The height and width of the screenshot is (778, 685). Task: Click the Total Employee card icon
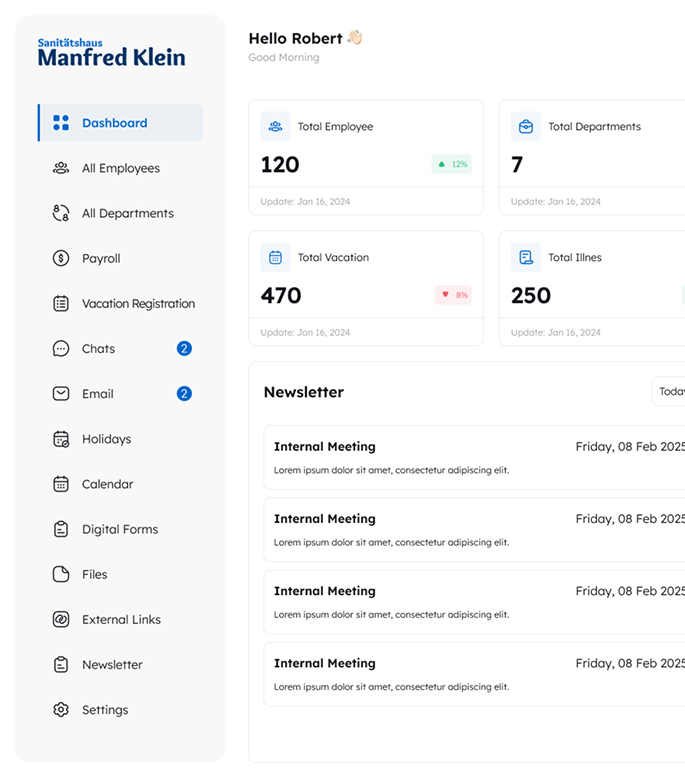tap(275, 127)
